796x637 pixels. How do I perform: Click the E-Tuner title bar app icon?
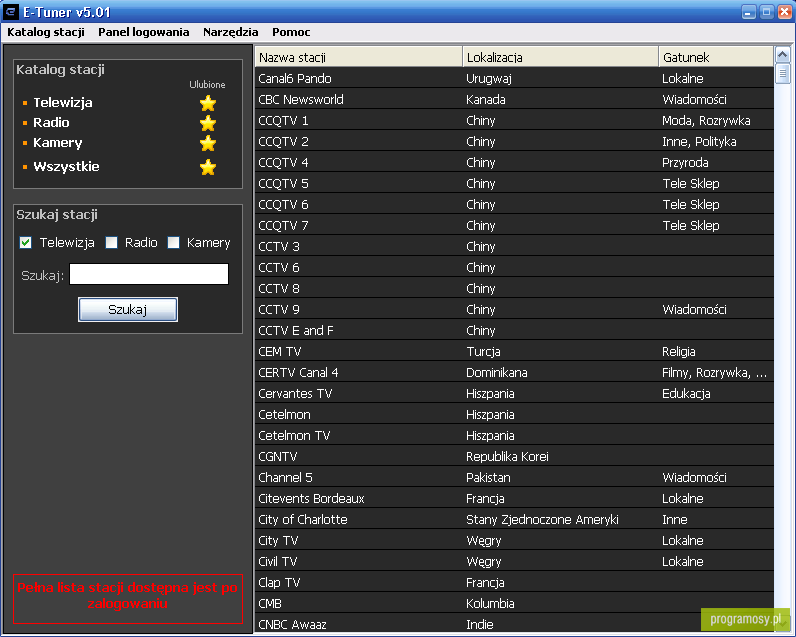click(11, 11)
